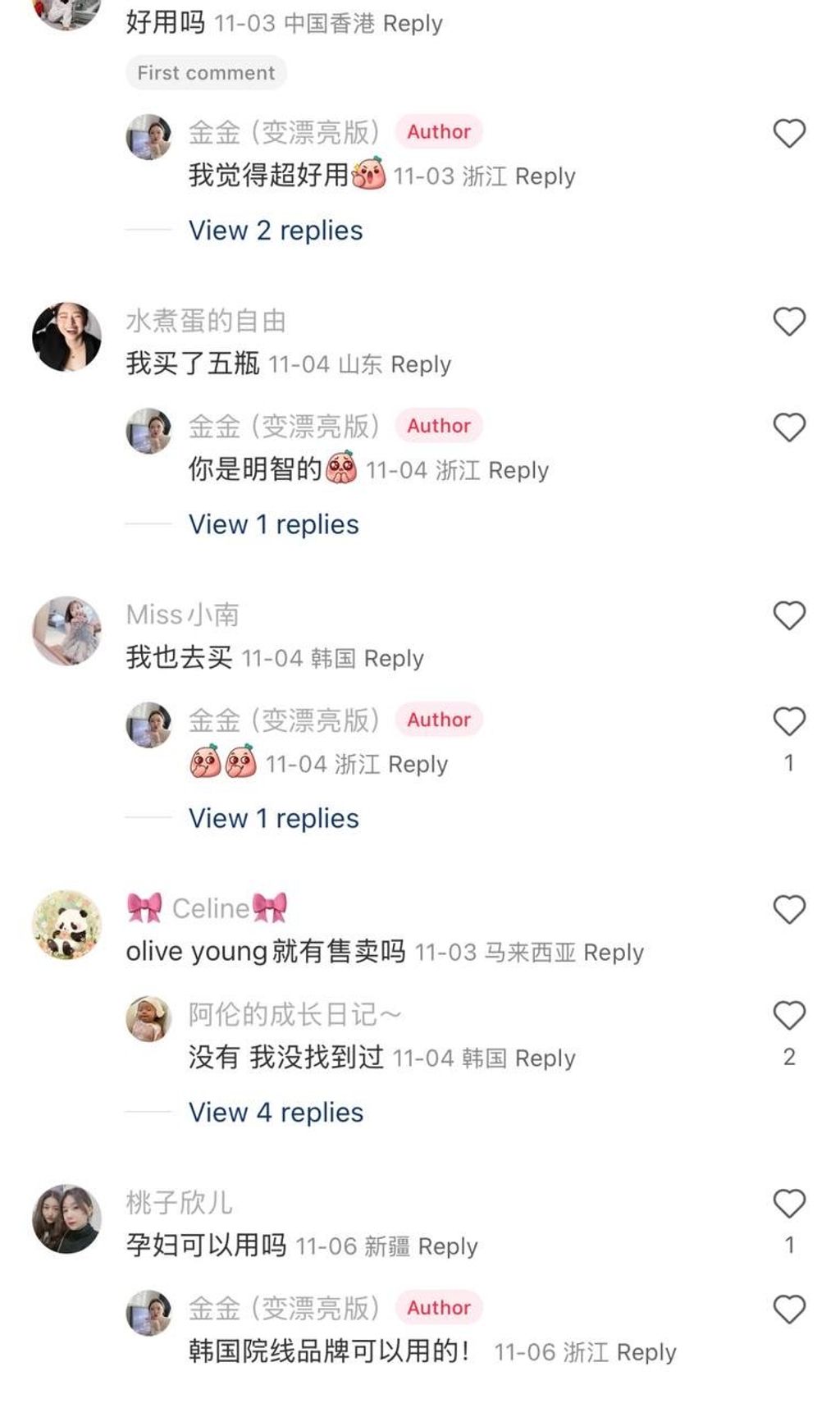
Task: Expand View 2 replies
Action: (276, 231)
